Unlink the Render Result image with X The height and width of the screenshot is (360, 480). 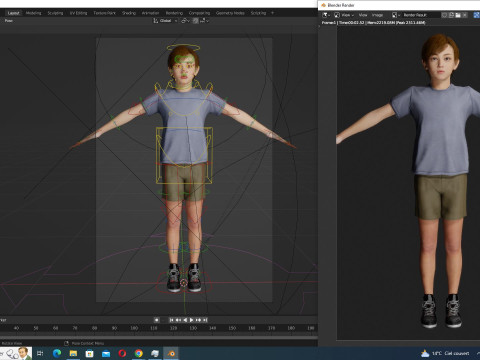[x=465, y=15]
